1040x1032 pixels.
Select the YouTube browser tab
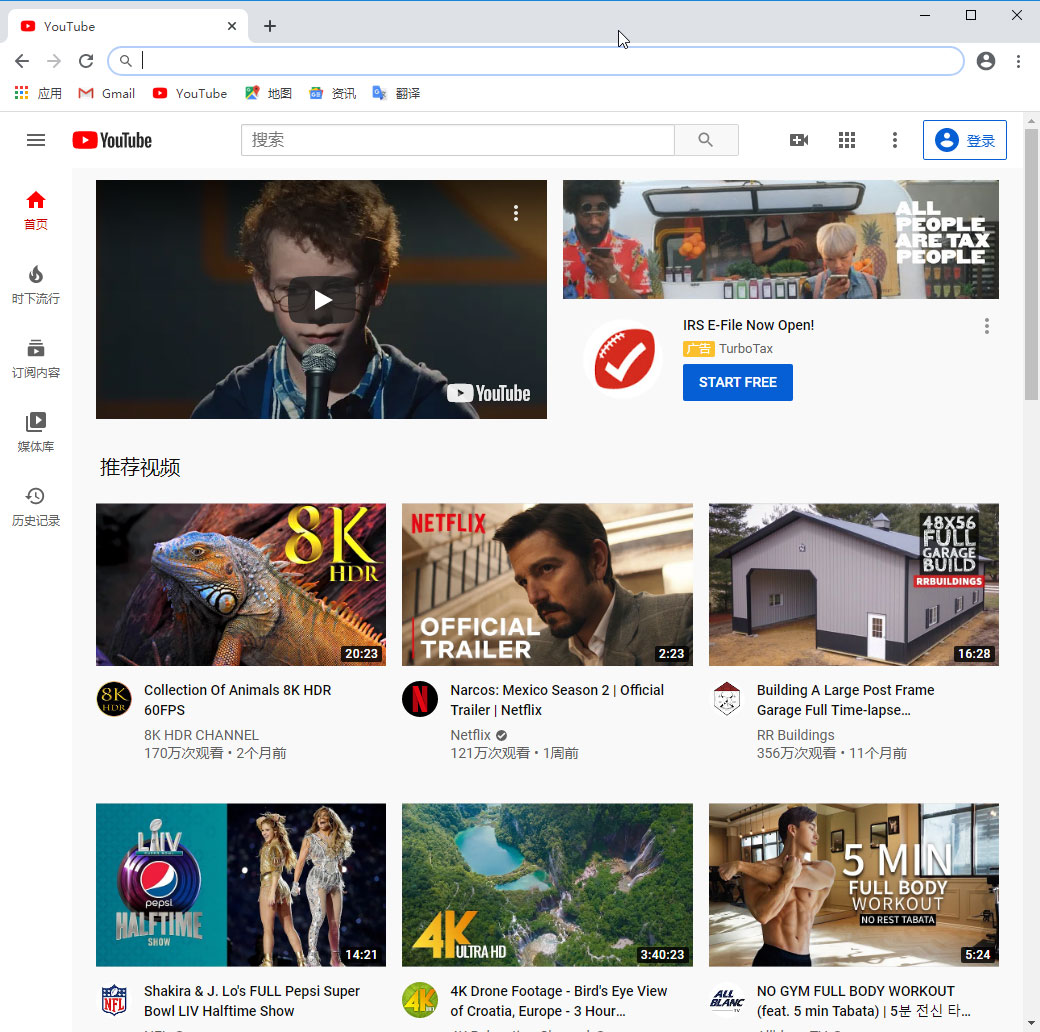pos(127,27)
